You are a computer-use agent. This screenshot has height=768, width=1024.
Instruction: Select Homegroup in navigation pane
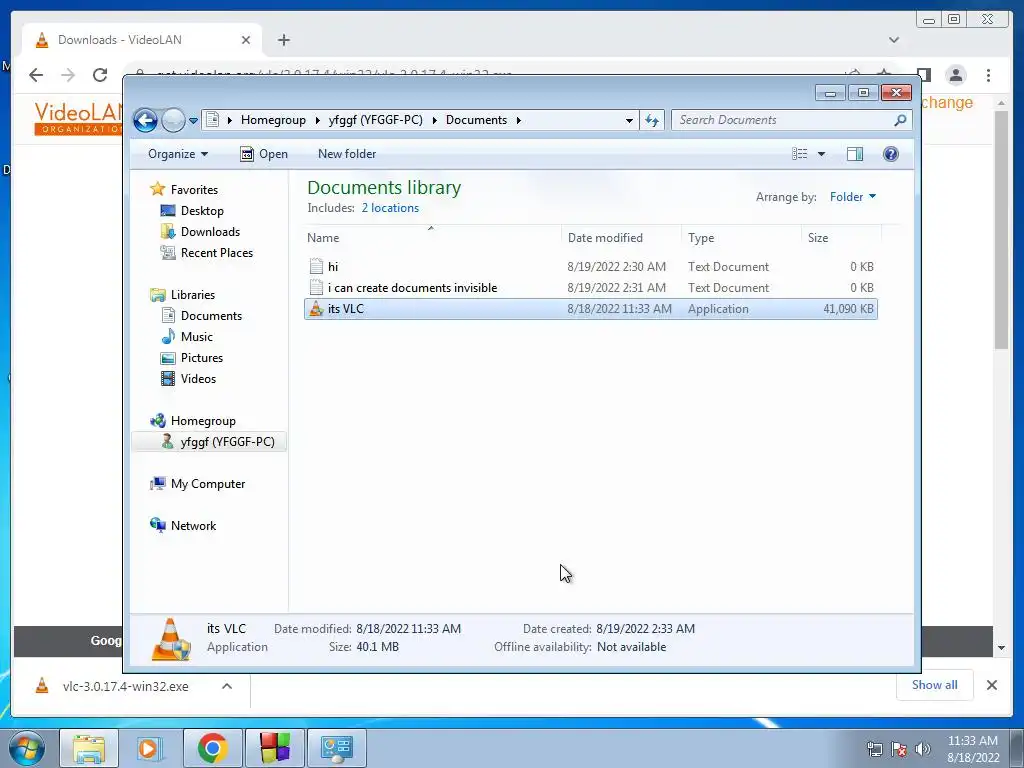point(202,421)
